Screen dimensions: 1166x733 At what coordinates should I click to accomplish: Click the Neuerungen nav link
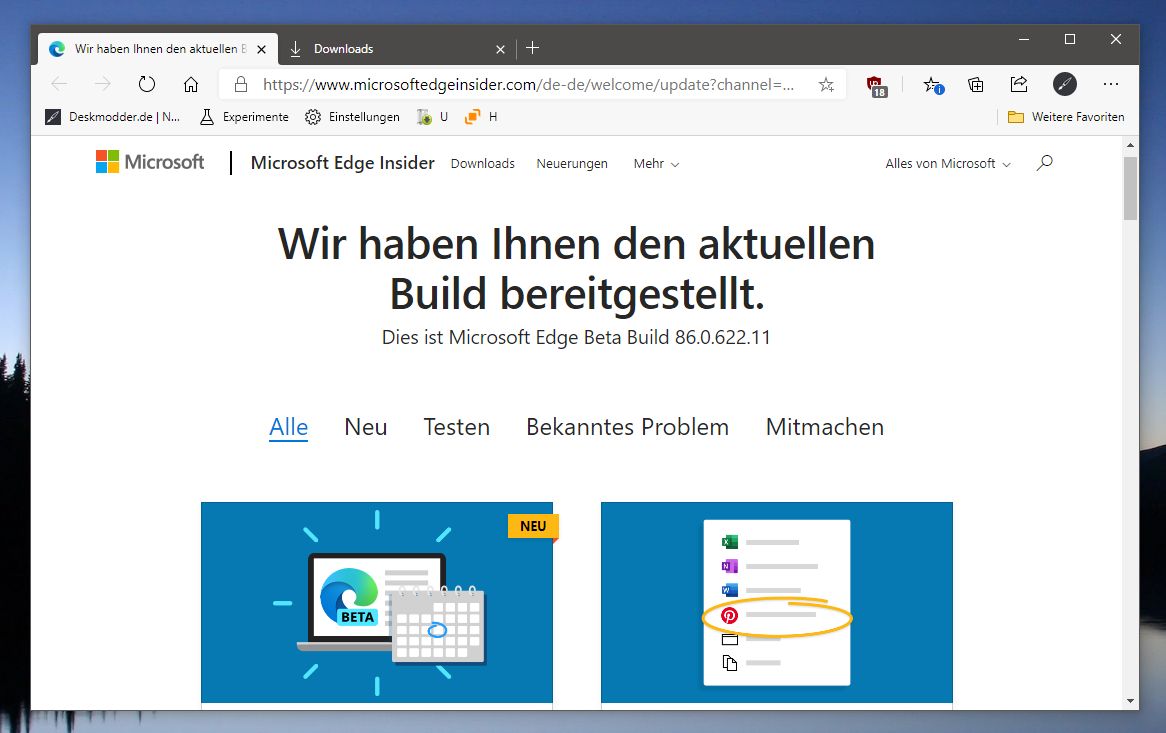[572, 164]
